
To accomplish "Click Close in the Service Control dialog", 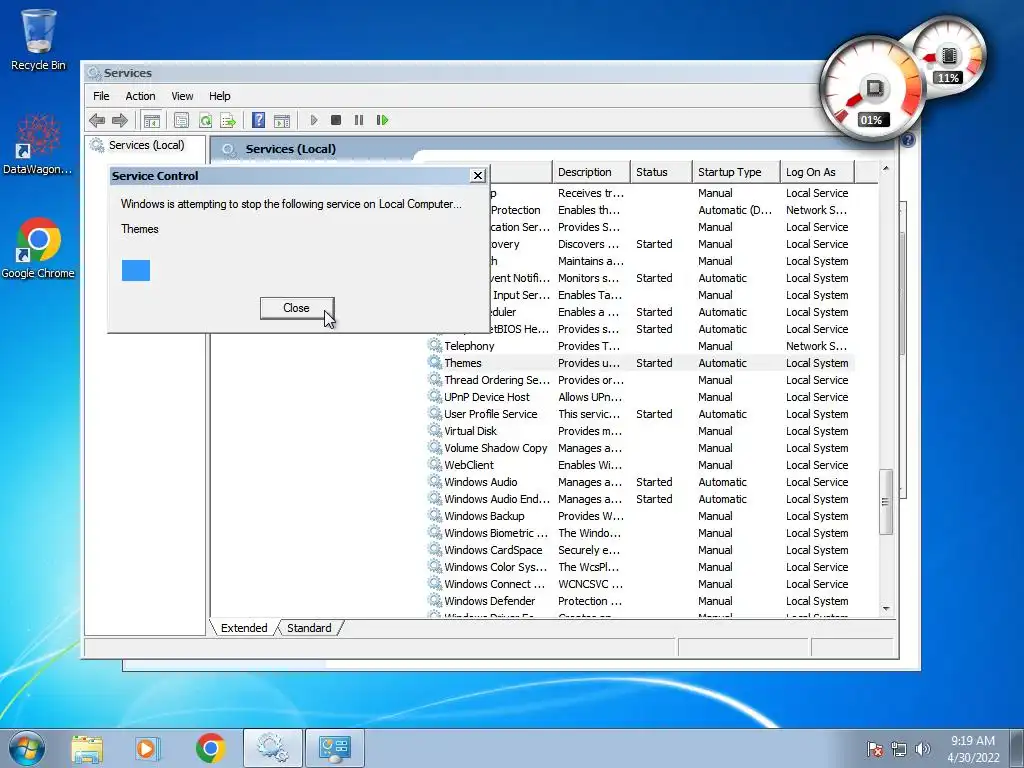I will [296, 308].
